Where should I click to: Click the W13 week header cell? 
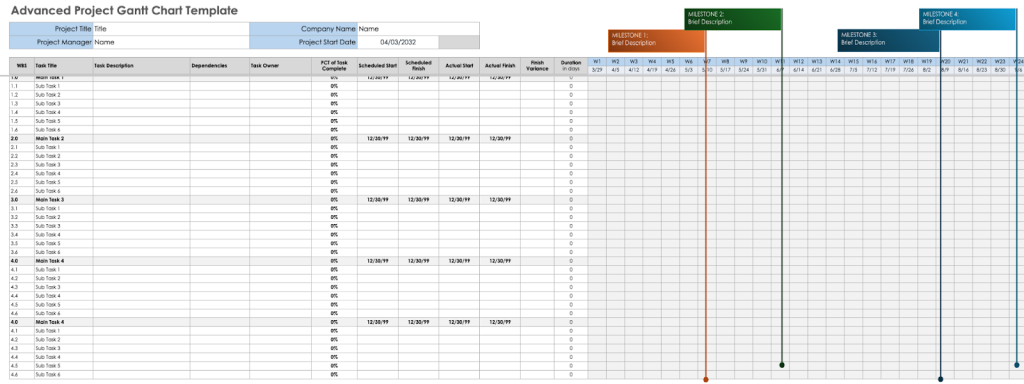point(816,61)
